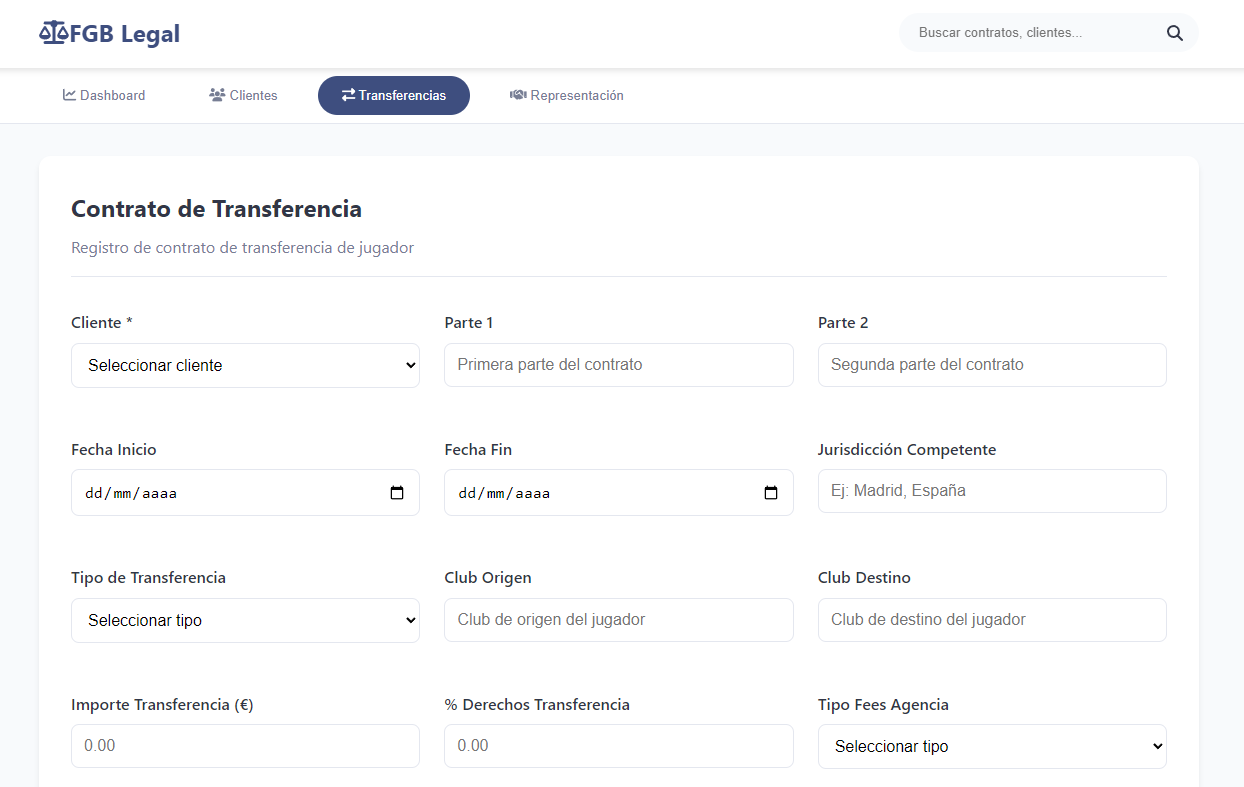Focus the Jurisdicción Competente field
Screen dimensions: 1244x787
point(991,491)
